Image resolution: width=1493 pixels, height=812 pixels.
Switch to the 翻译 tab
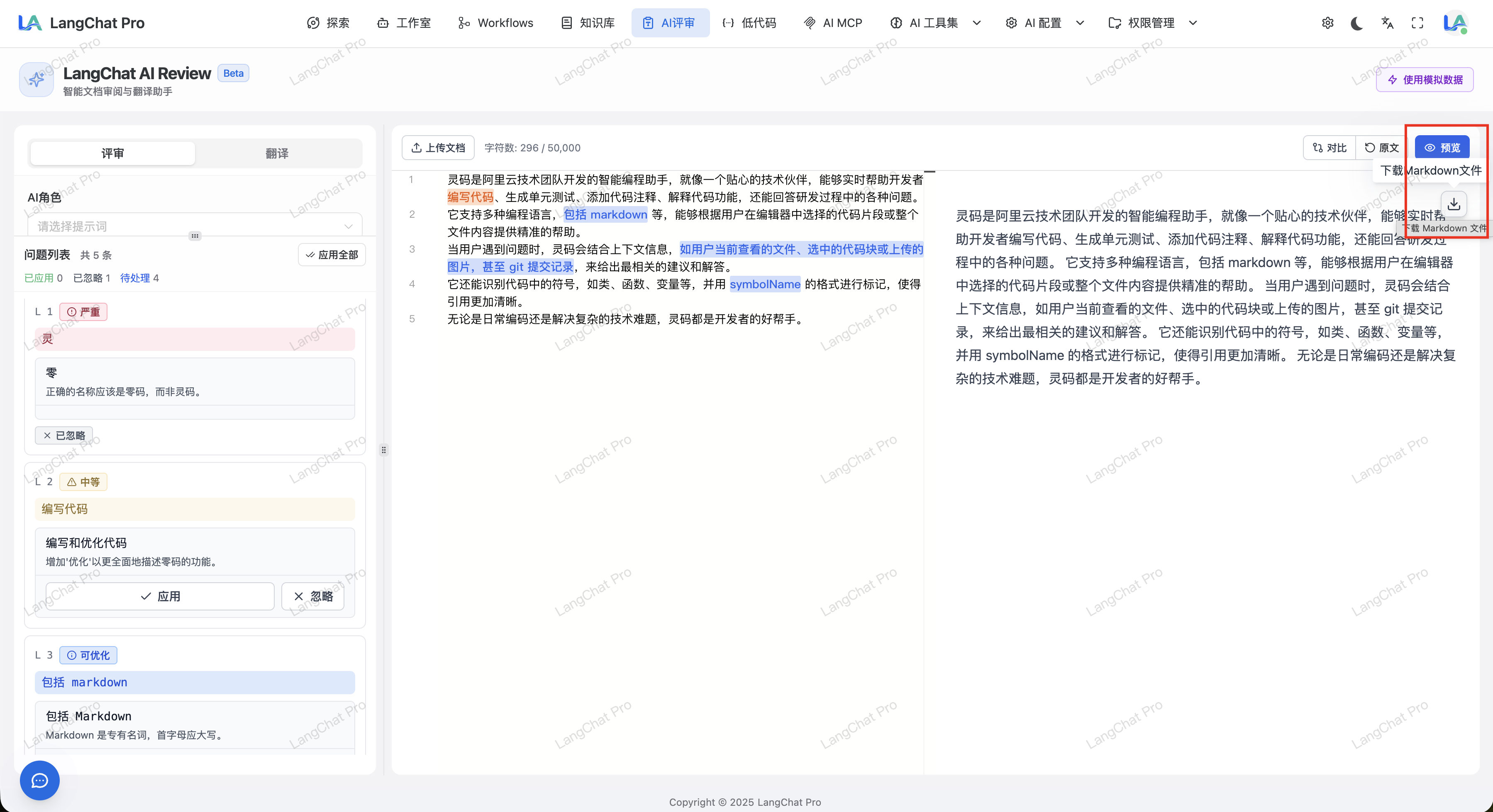(x=277, y=153)
